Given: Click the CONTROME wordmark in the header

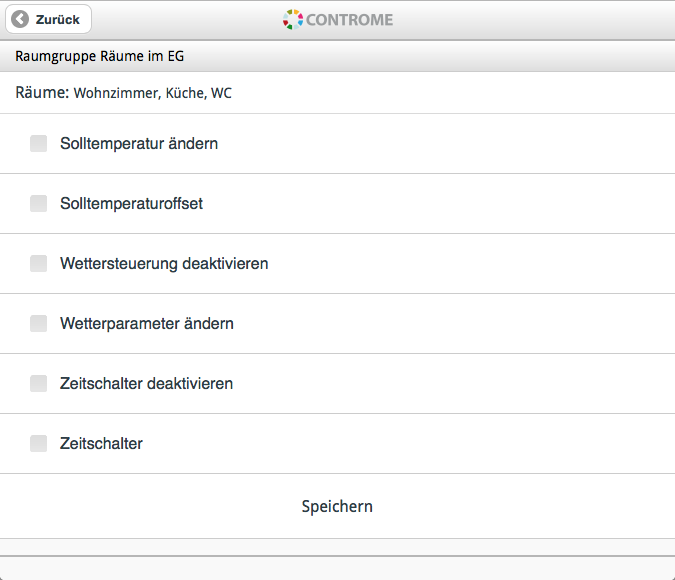Looking at the screenshot, I should pyautogui.click(x=349, y=20).
